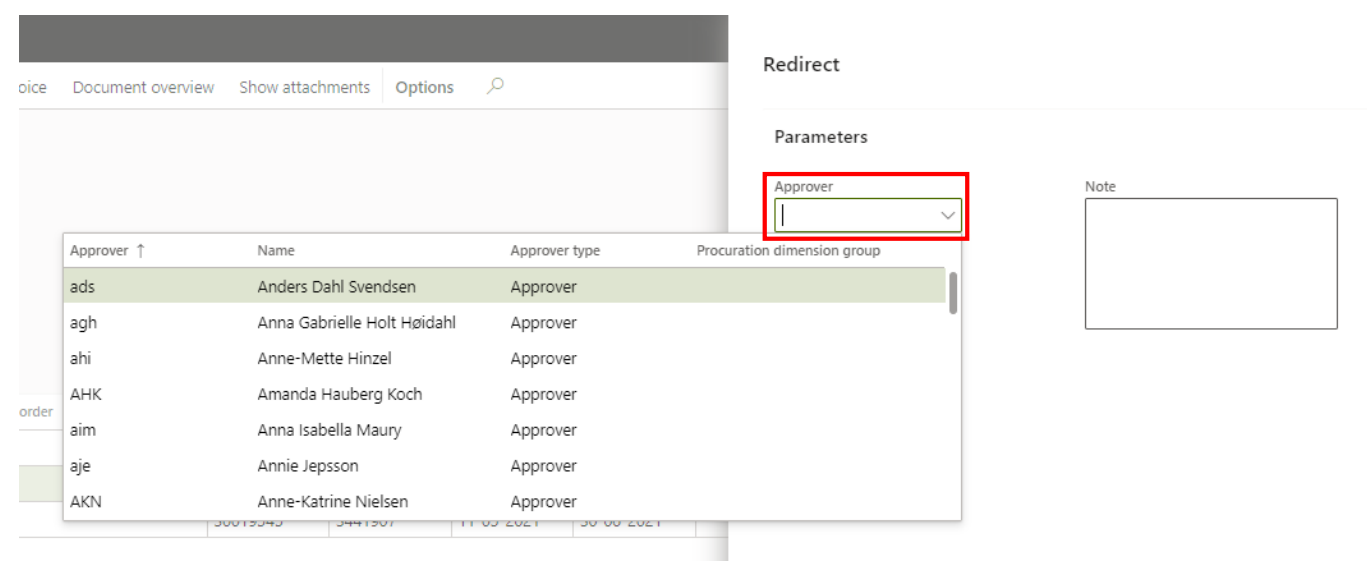Click Show attachments in the toolbar
The width and height of the screenshot is (1367, 580).
(304, 88)
